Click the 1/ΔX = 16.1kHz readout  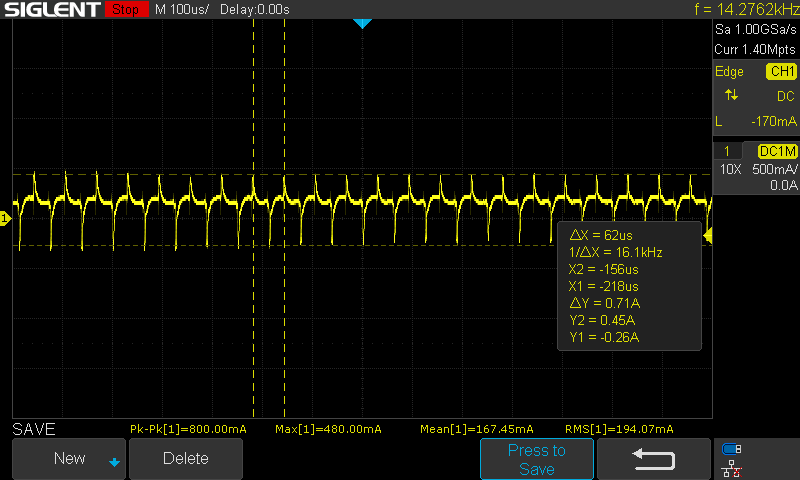tap(615, 252)
